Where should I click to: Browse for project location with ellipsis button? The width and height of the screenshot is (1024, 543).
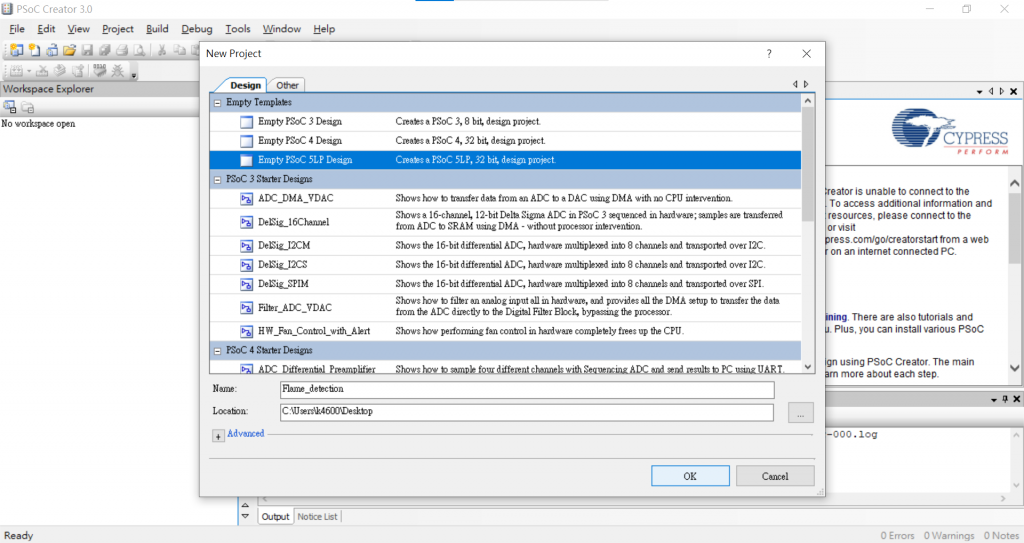click(x=800, y=413)
